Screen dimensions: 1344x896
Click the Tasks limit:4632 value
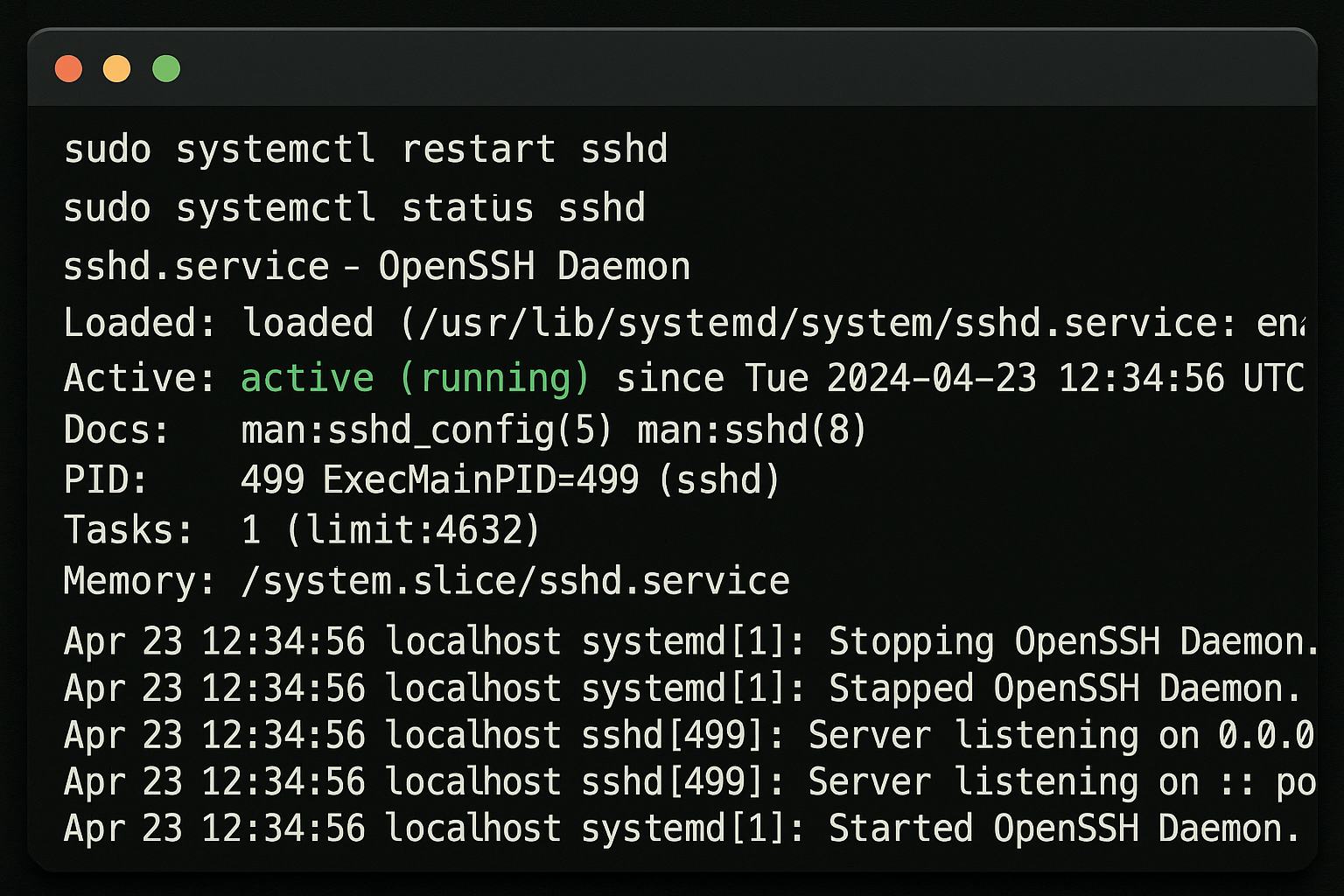(x=413, y=530)
